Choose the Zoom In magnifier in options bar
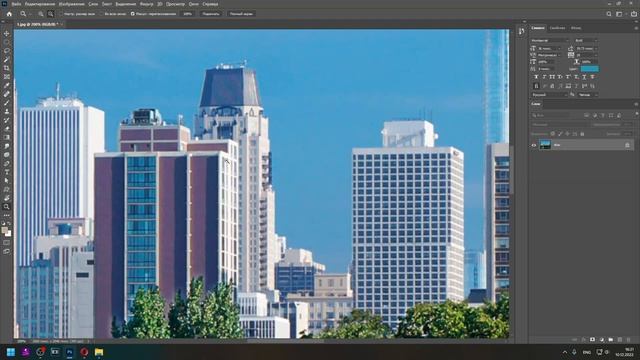This screenshot has width=640, height=360. (41, 14)
